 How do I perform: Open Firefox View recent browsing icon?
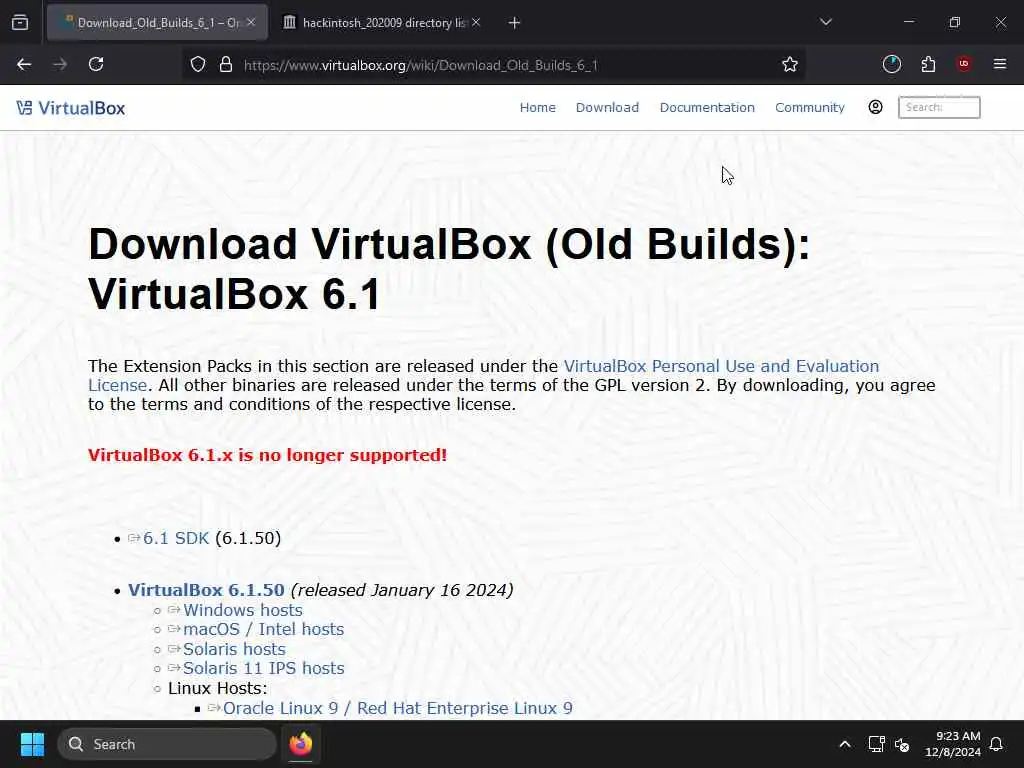tap(20, 23)
